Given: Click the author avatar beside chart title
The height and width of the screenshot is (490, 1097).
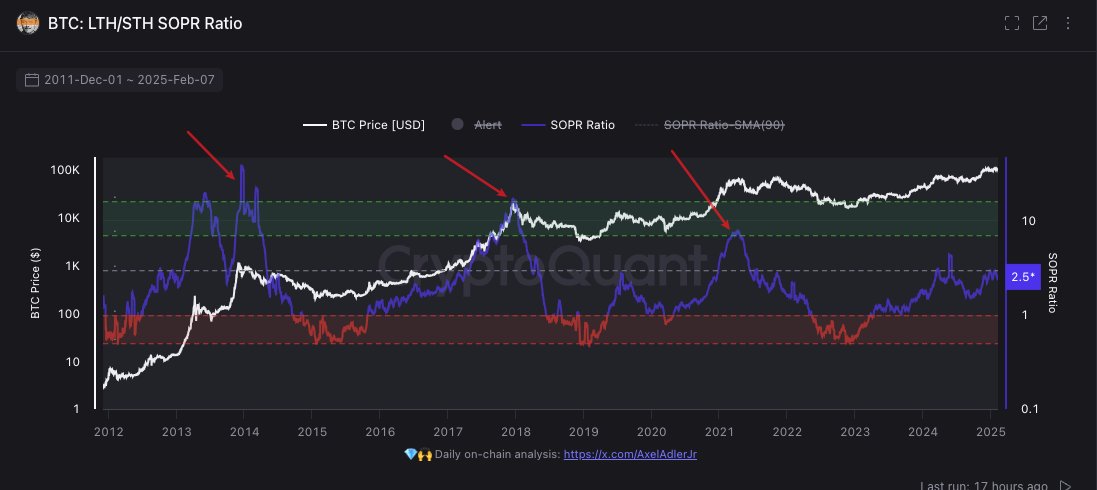Looking at the screenshot, I should click(29, 23).
